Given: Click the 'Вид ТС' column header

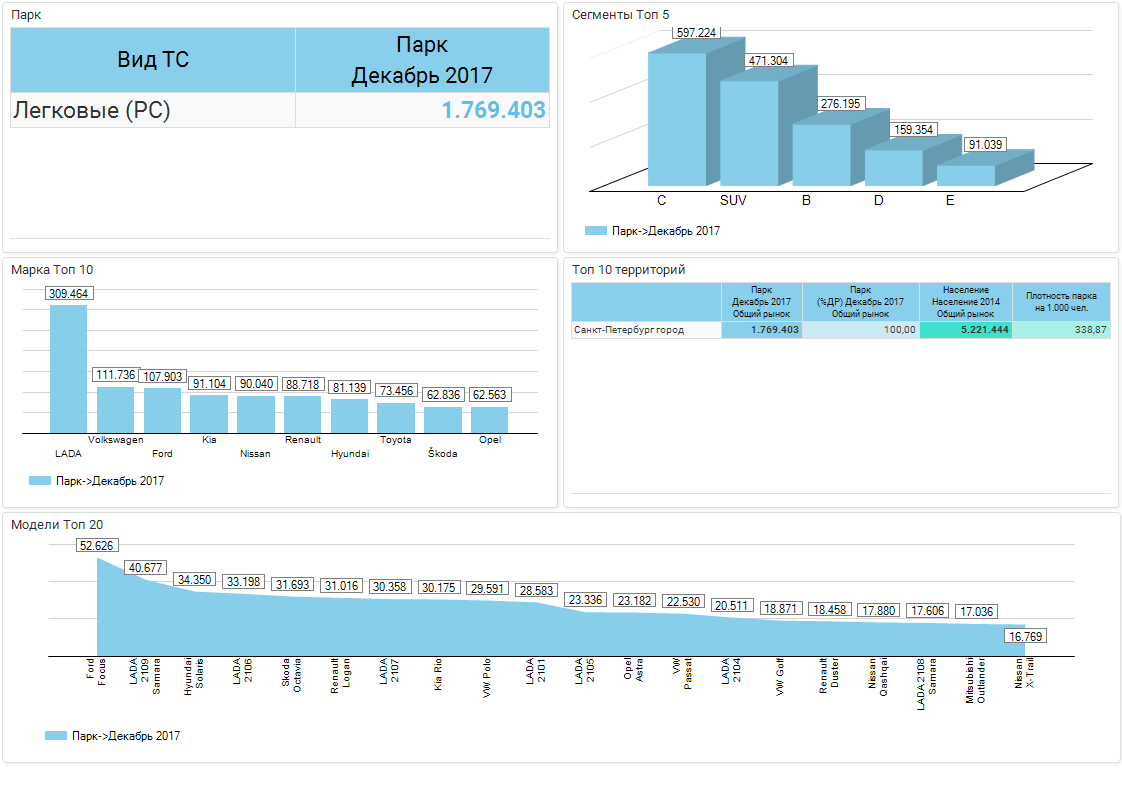Looking at the screenshot, I should (x=153, y=60).
